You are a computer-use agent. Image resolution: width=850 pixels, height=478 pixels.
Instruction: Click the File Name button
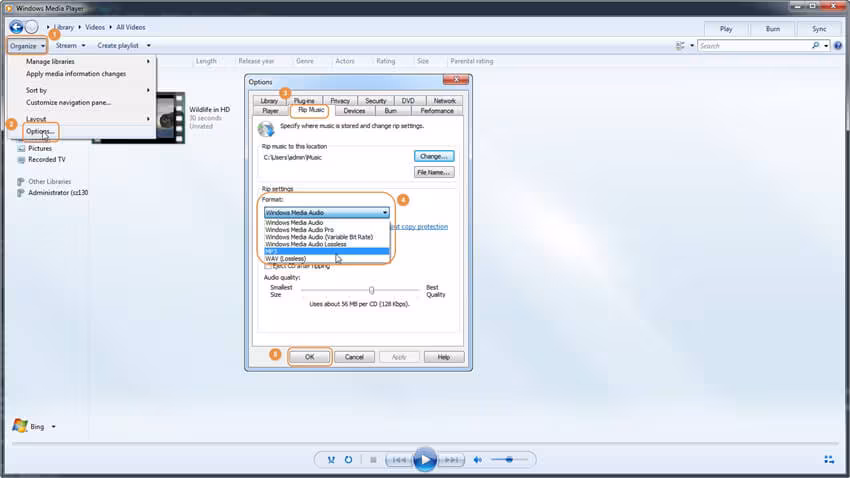coord(434,172)
